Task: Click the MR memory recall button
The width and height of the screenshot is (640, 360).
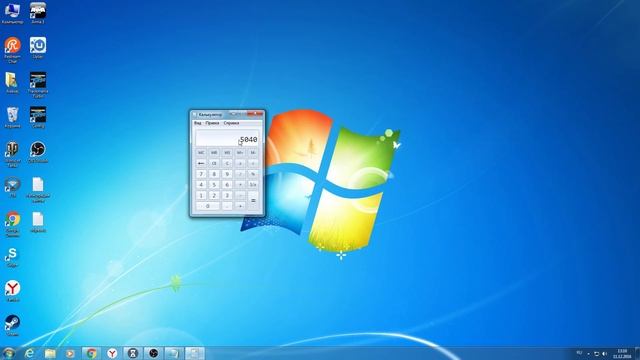Action: tap(214, 153)
